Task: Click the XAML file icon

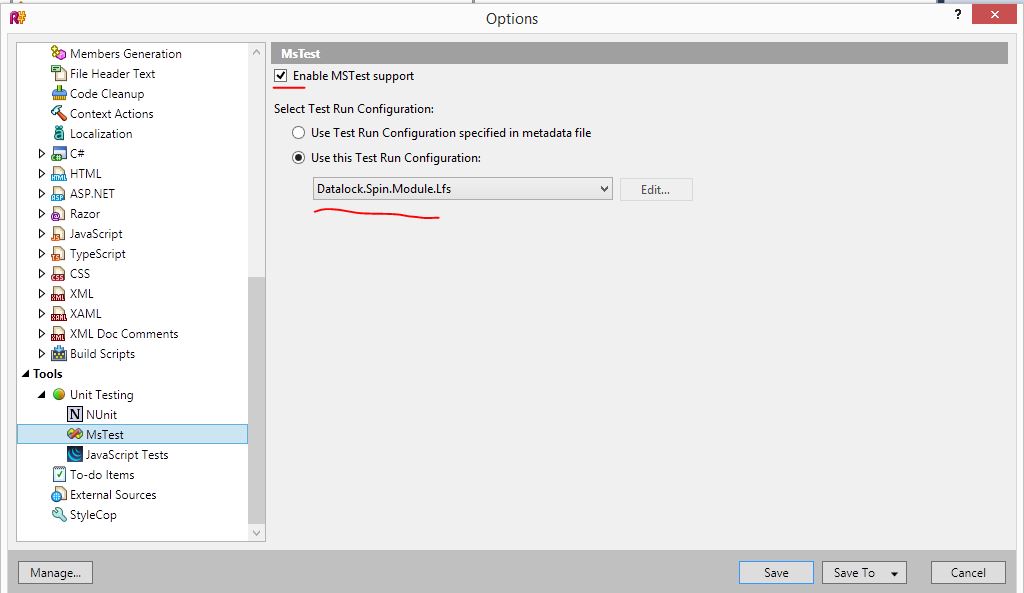Action: (x=59, y=313)
